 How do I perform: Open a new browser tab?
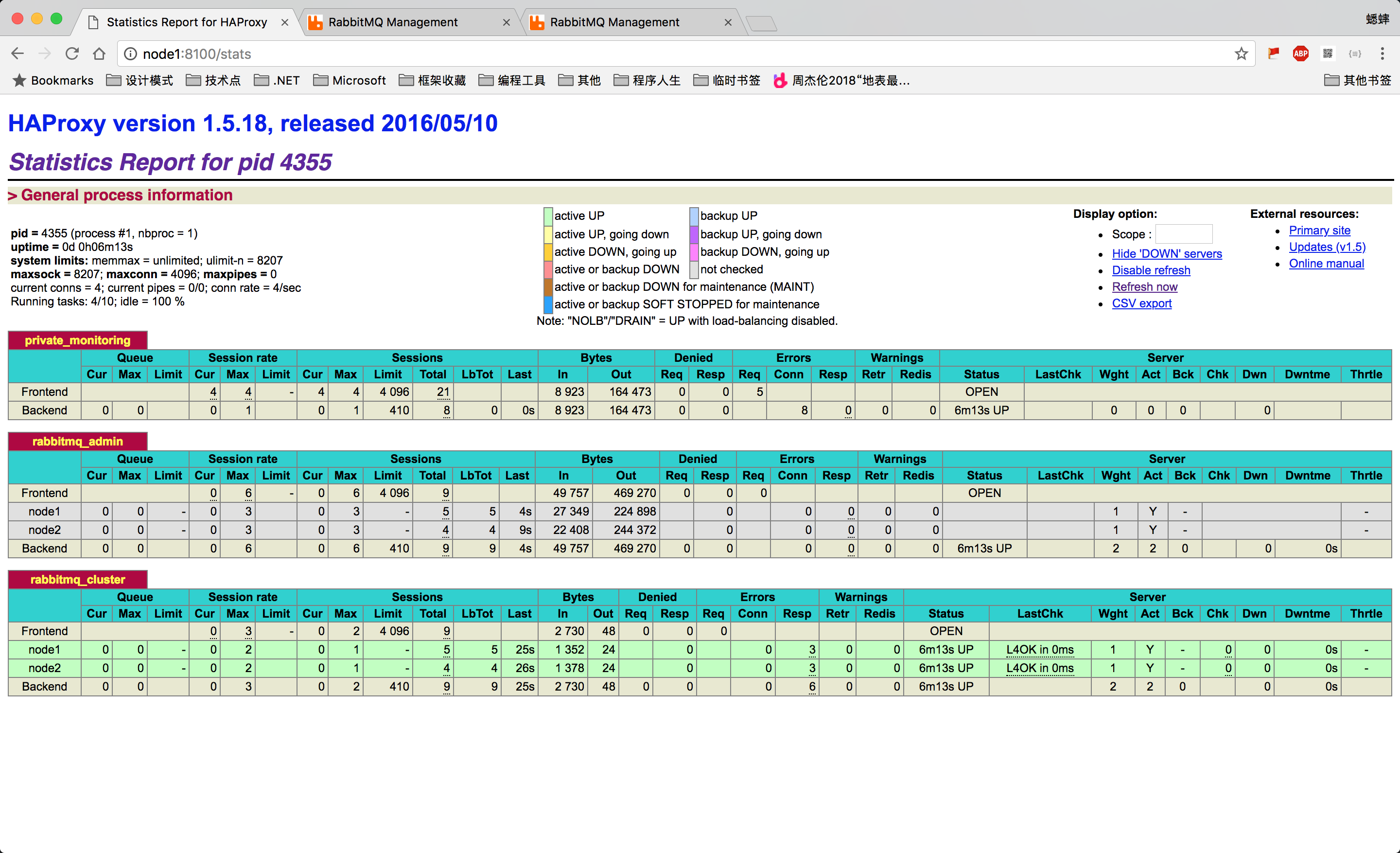click(761, 23)
